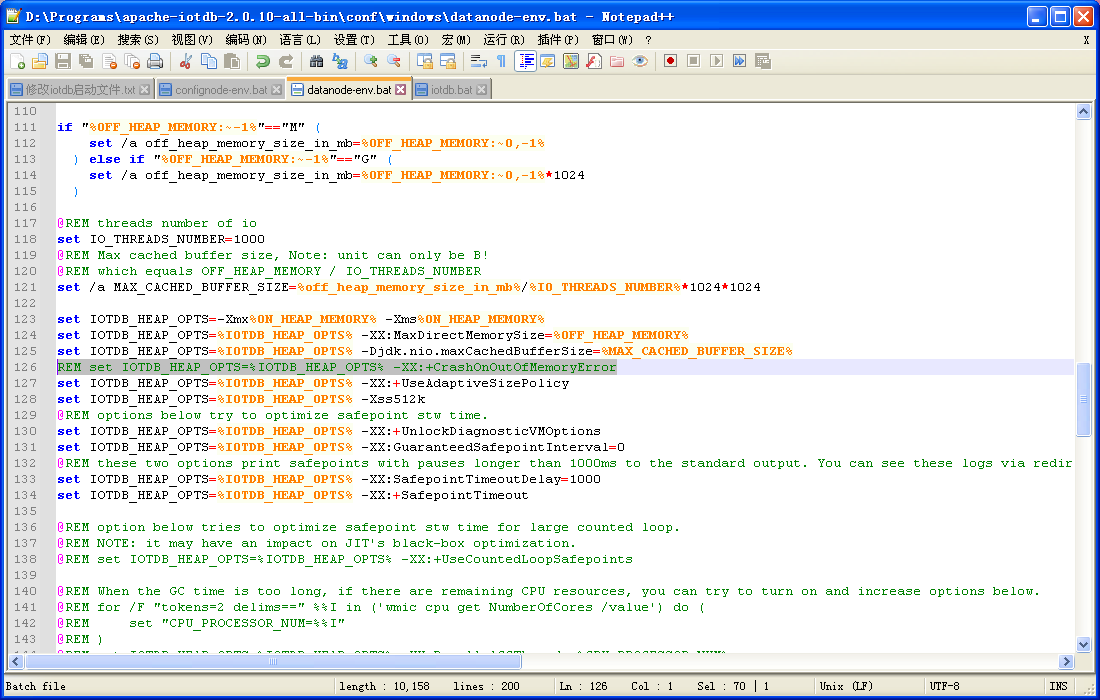Click the user-defined language icon

click(547, 62)
